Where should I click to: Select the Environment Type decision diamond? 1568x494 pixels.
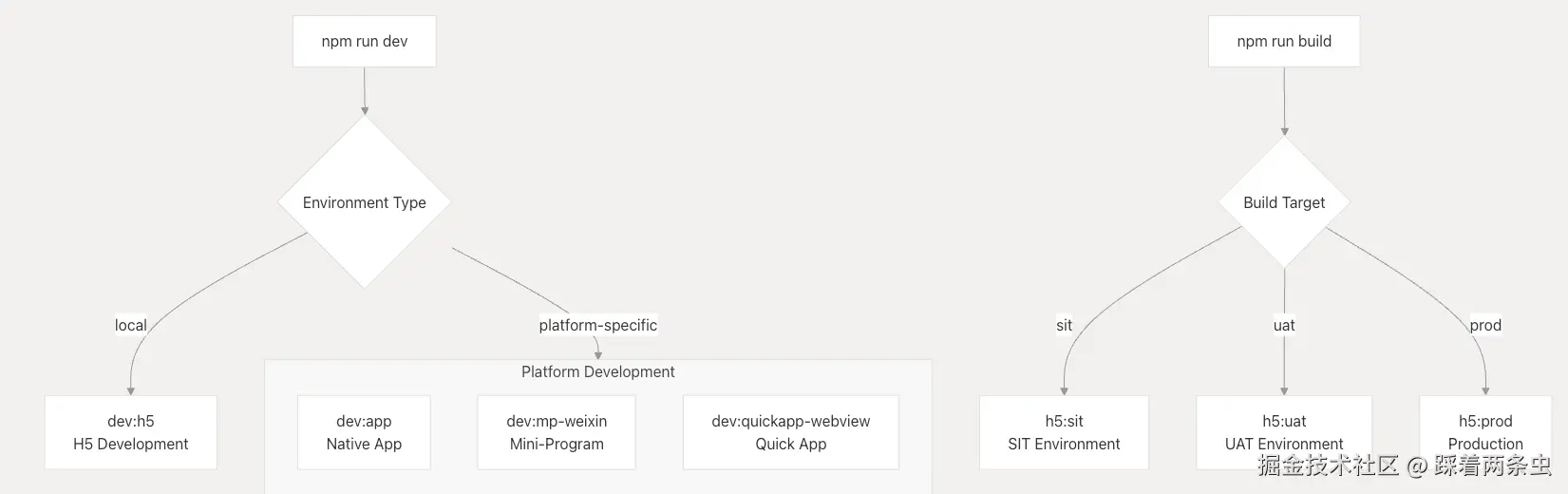365,202
